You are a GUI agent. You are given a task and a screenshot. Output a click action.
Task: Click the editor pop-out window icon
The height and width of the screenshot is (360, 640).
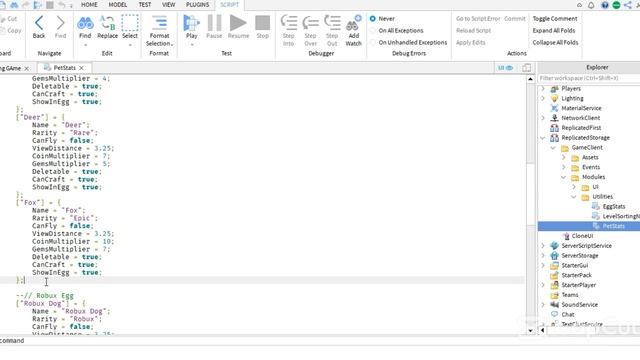coord(527,68)
